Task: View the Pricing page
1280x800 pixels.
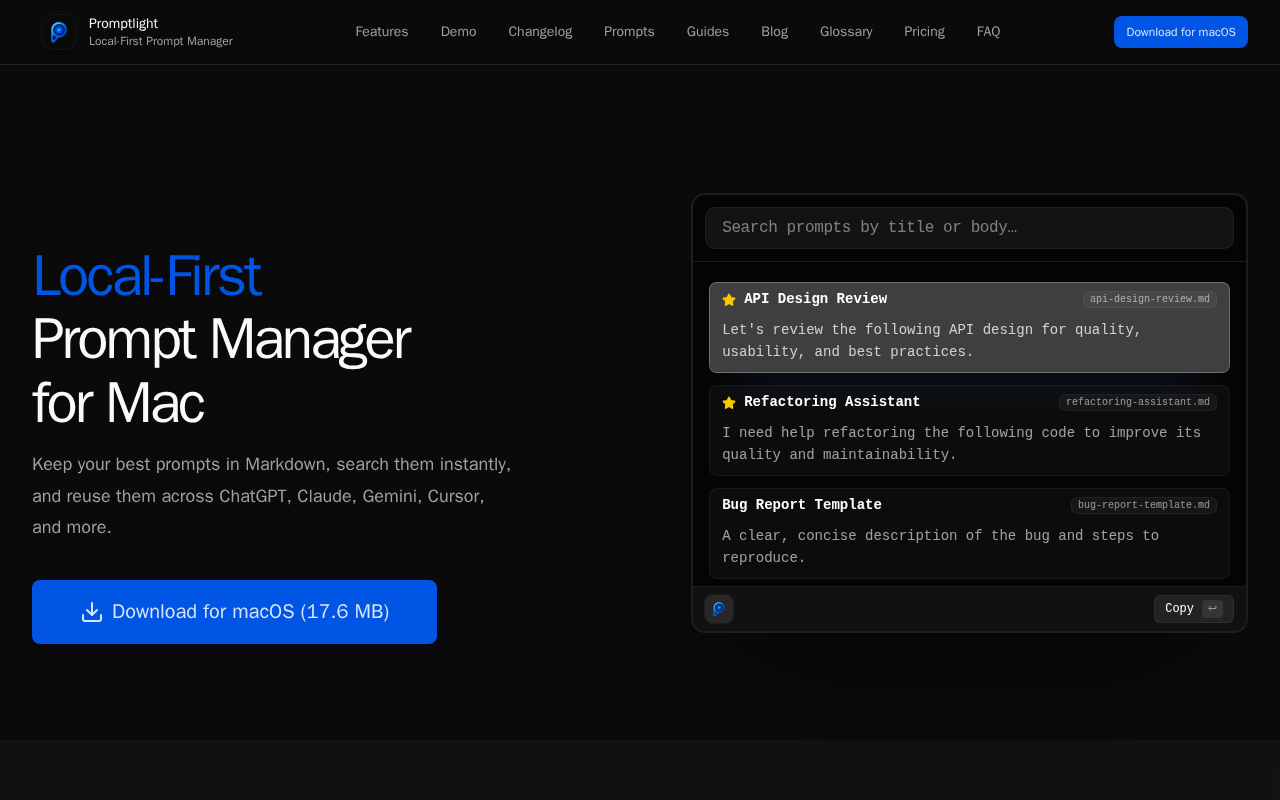Action: (x=924, y=32)
